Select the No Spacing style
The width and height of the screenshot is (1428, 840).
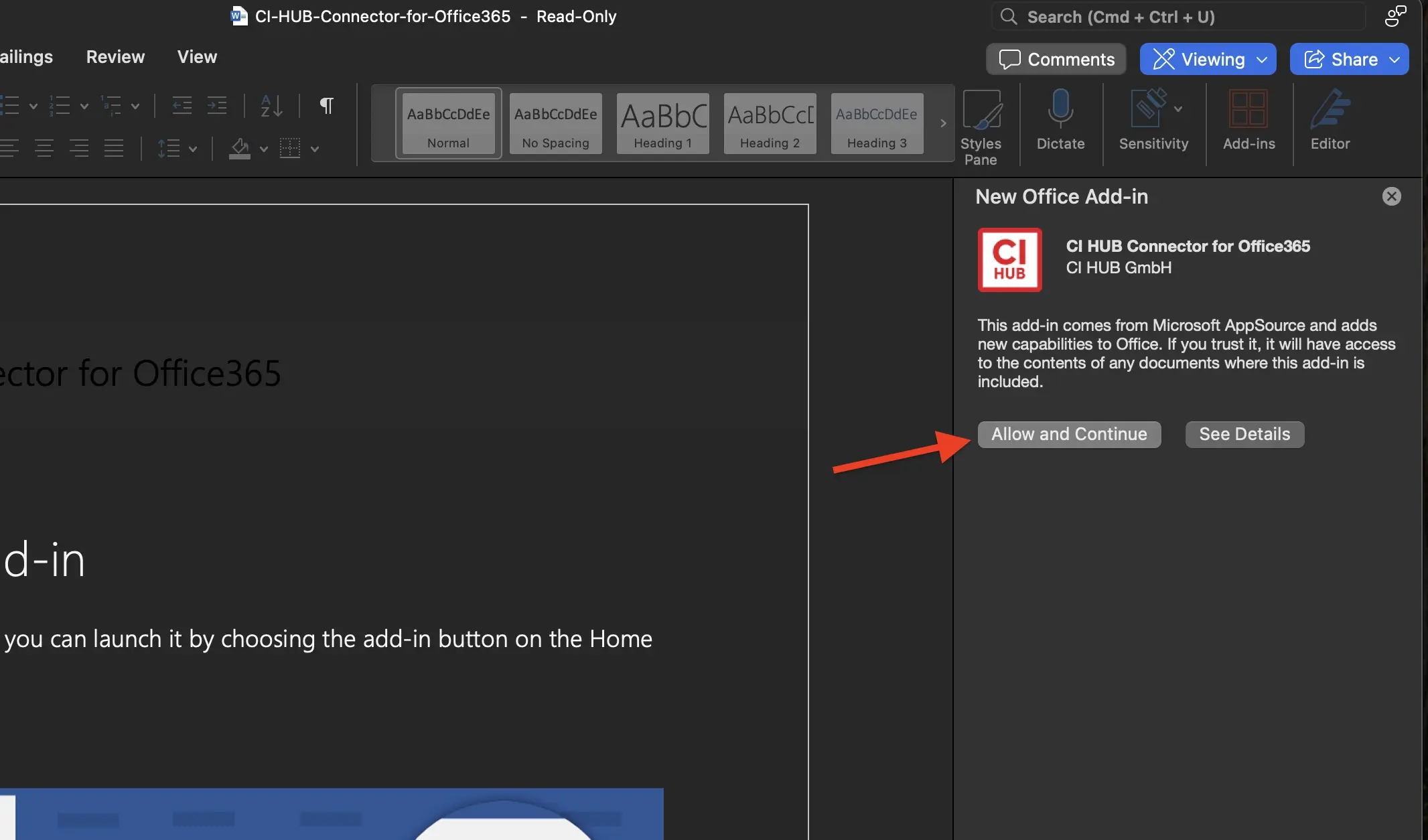coord(556,123)
